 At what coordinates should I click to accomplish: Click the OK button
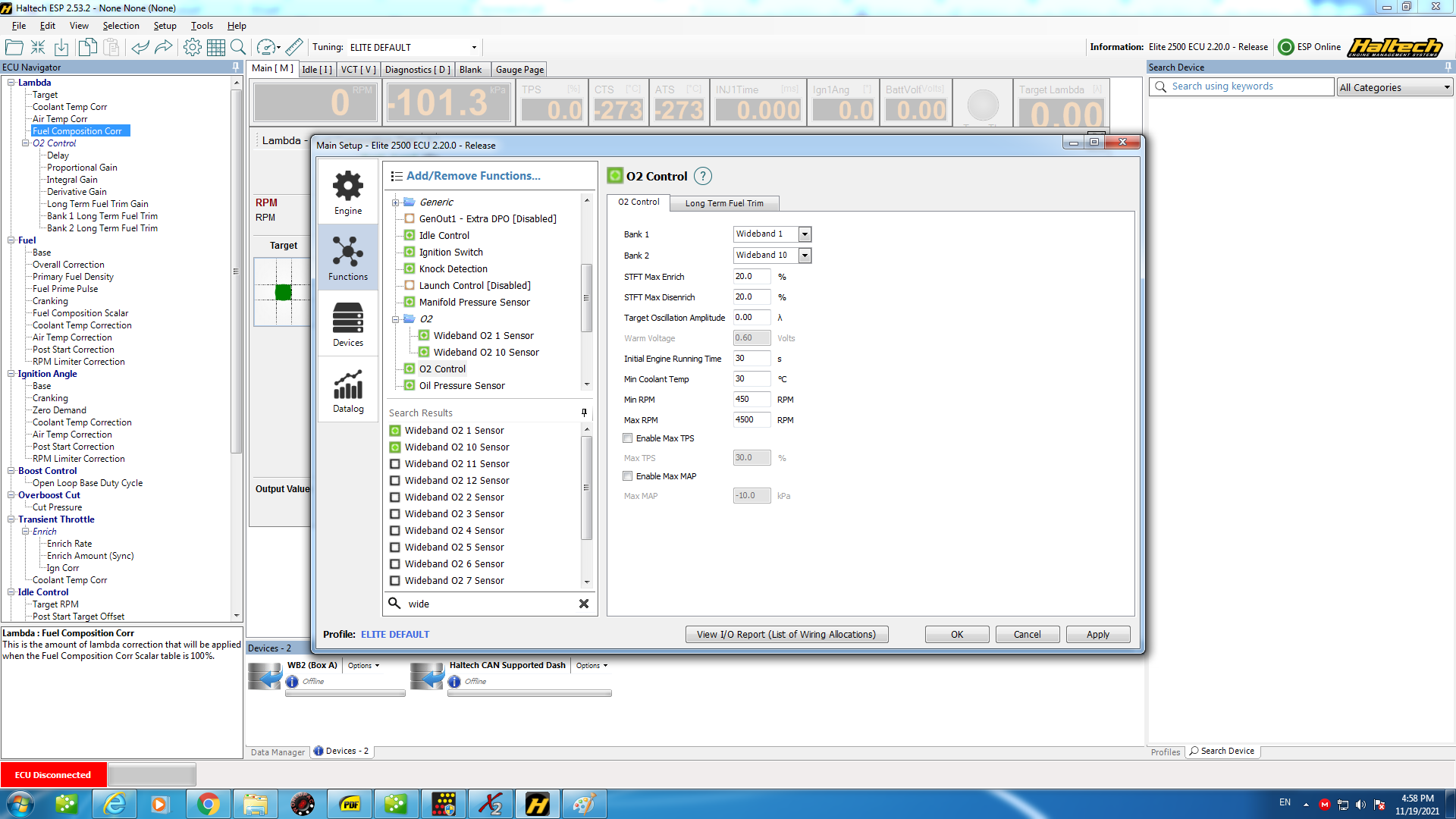point(957,635)
